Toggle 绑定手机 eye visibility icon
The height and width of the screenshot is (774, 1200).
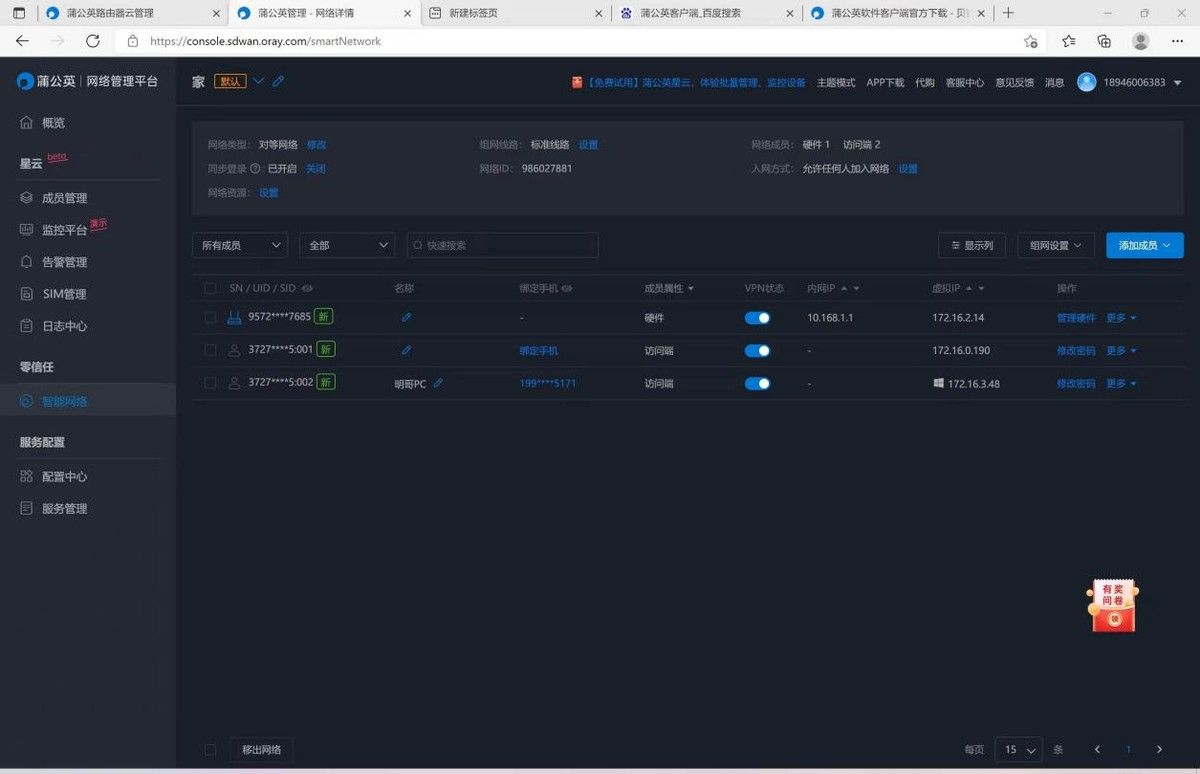pos(567,288)
